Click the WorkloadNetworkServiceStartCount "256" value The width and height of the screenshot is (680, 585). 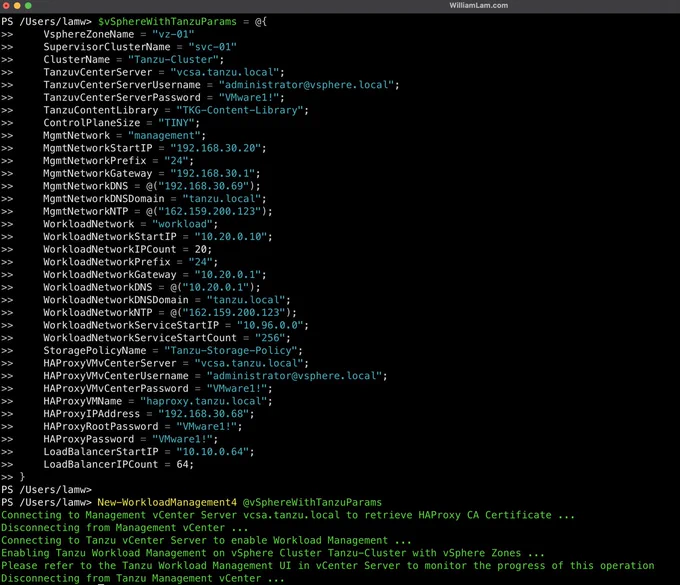tap(270, 338)
